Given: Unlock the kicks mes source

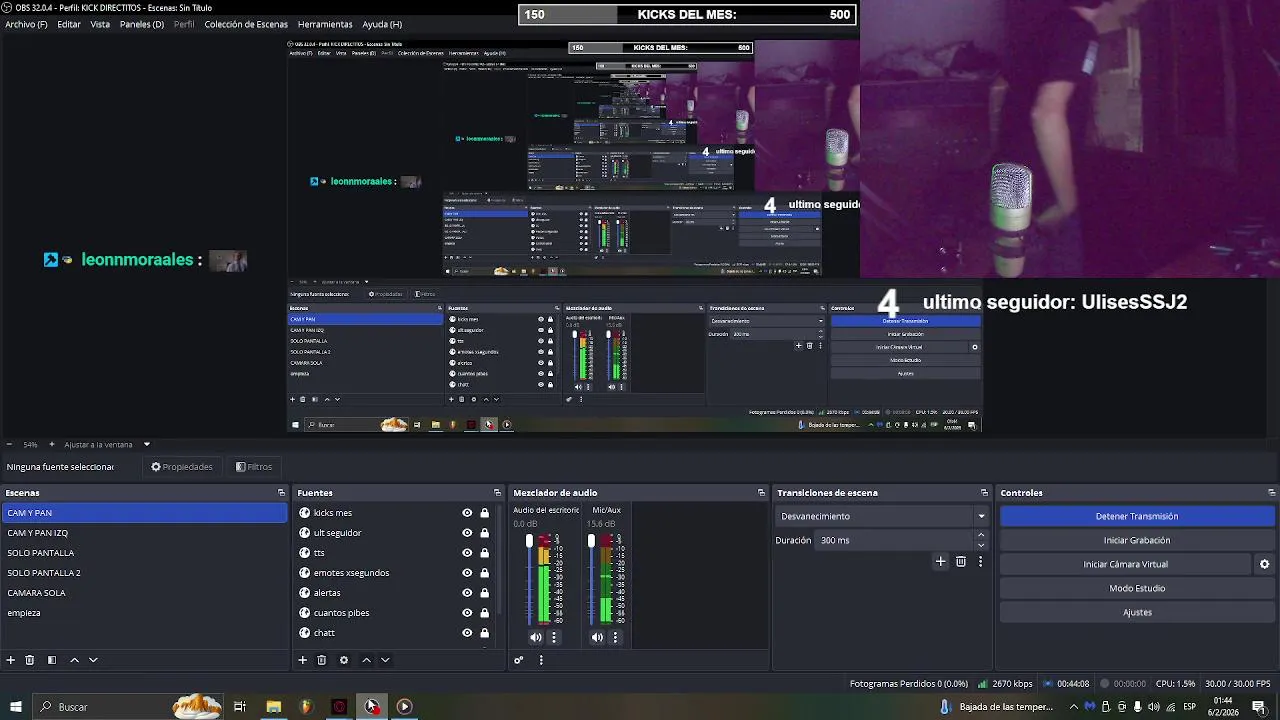Looking at the screenshot, I should click(484, 513).
